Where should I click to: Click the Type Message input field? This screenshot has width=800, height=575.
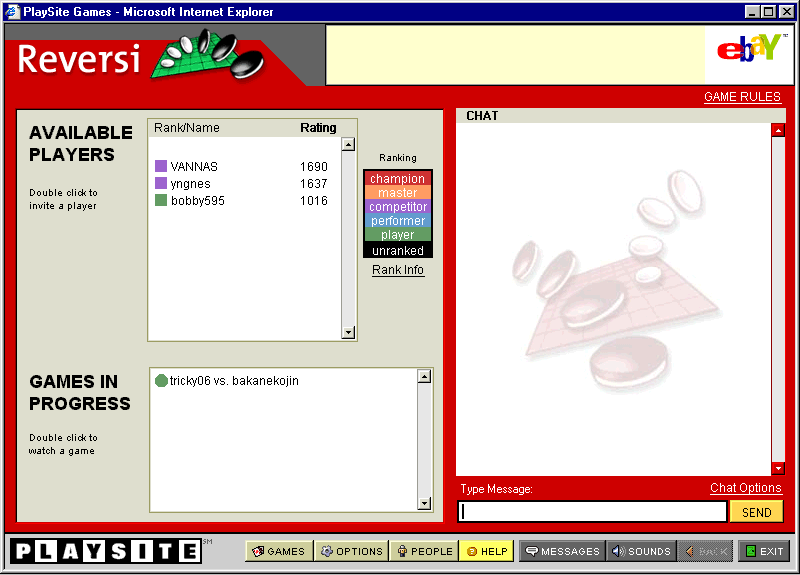tap(592, 512)
